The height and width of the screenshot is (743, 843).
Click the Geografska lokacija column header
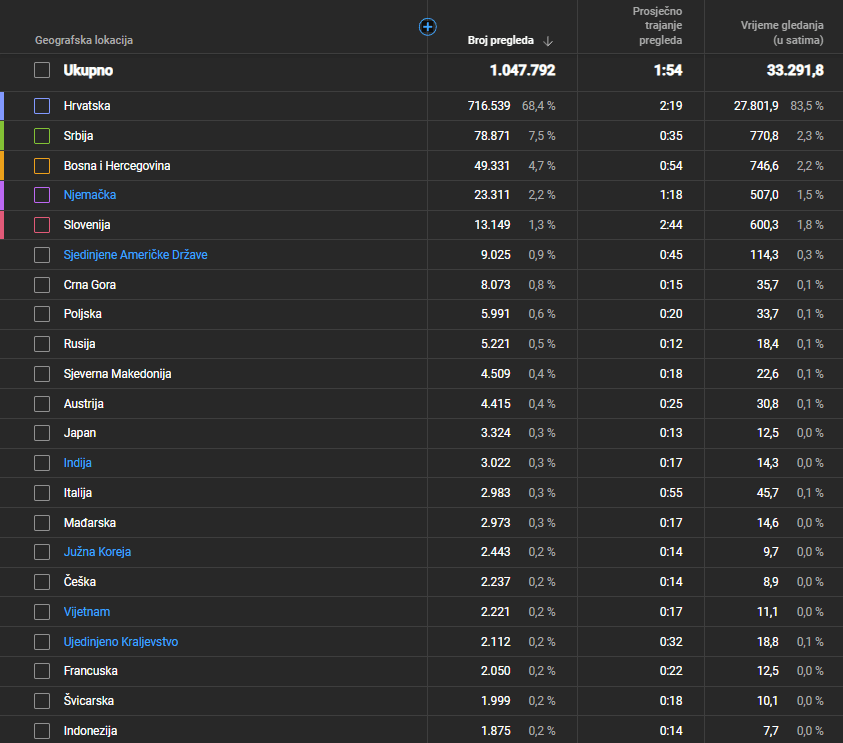pyautogui.click(x=84, y=41)
